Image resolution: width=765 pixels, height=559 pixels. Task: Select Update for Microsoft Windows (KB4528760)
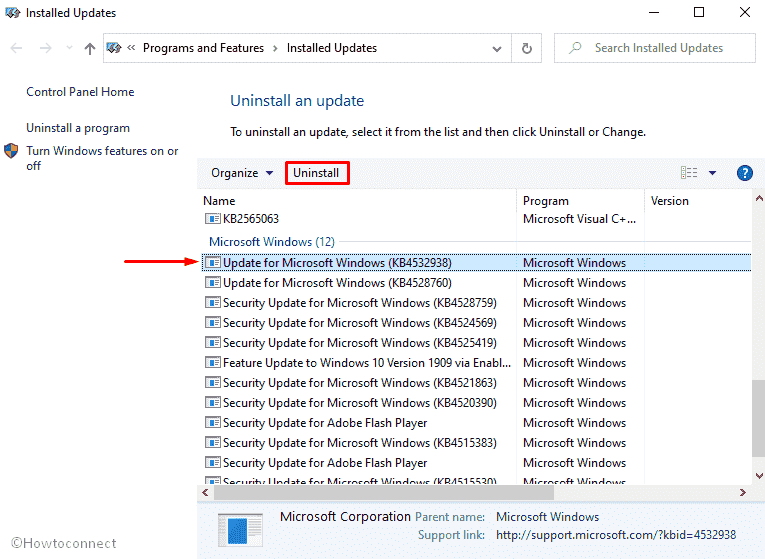(476, 283)
